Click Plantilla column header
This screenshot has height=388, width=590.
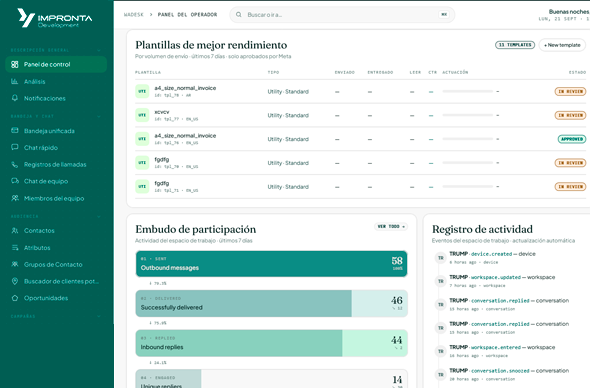148,72
